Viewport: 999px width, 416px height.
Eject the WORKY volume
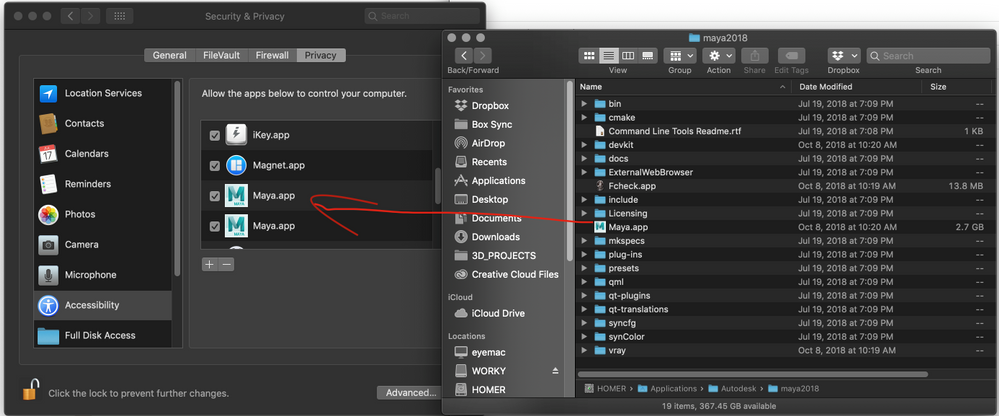coord(555,371)
